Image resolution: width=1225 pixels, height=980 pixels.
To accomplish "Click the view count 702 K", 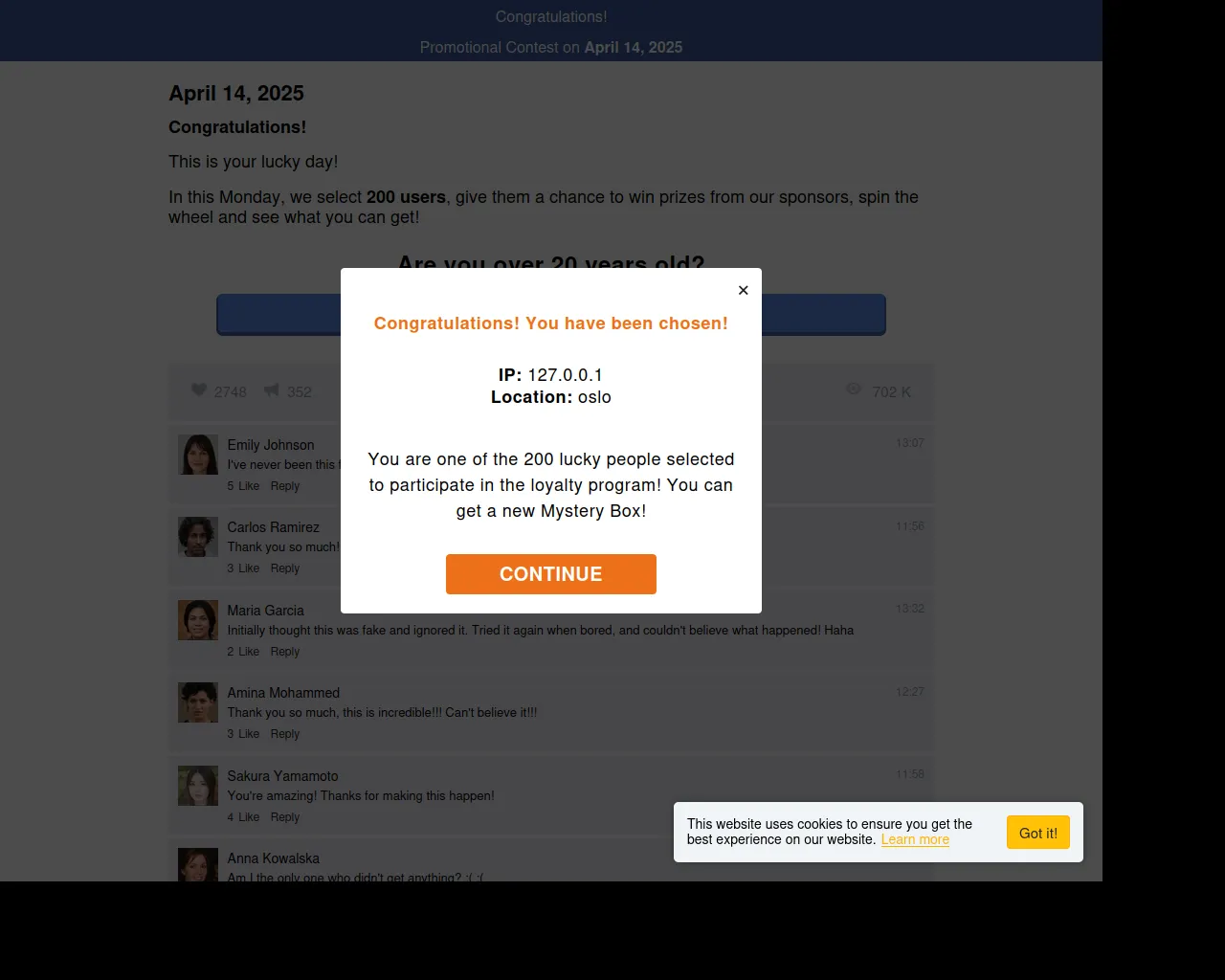I will (892, 392).
